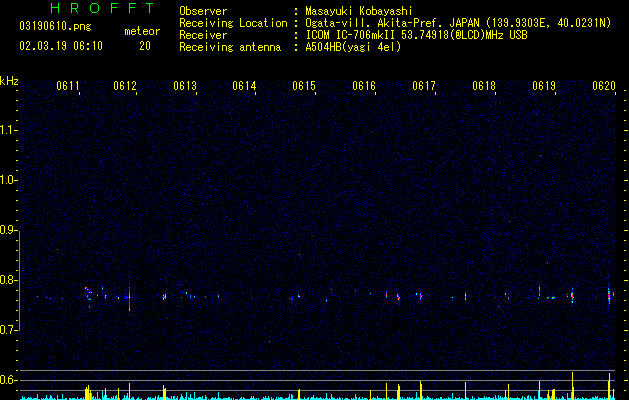The height and width of the screenshot is (400, 629).
Task: Click the 0613 time marker
Action: [x=185, y=86]
